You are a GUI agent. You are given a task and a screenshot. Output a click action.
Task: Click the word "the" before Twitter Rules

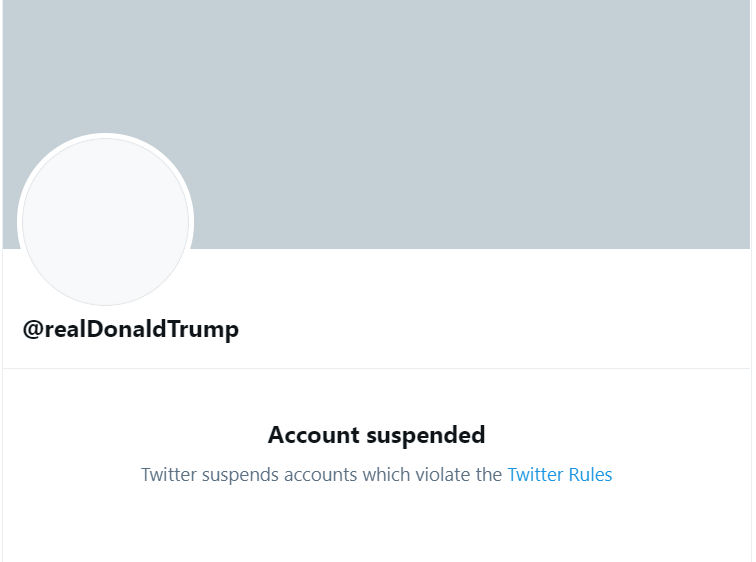489,475
